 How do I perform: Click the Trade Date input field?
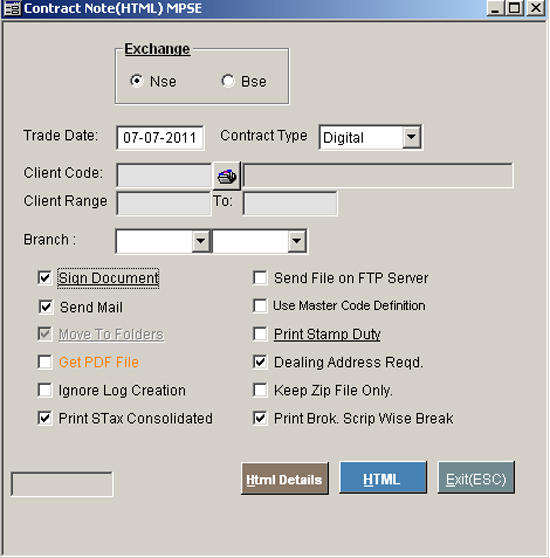pos(160,138)
